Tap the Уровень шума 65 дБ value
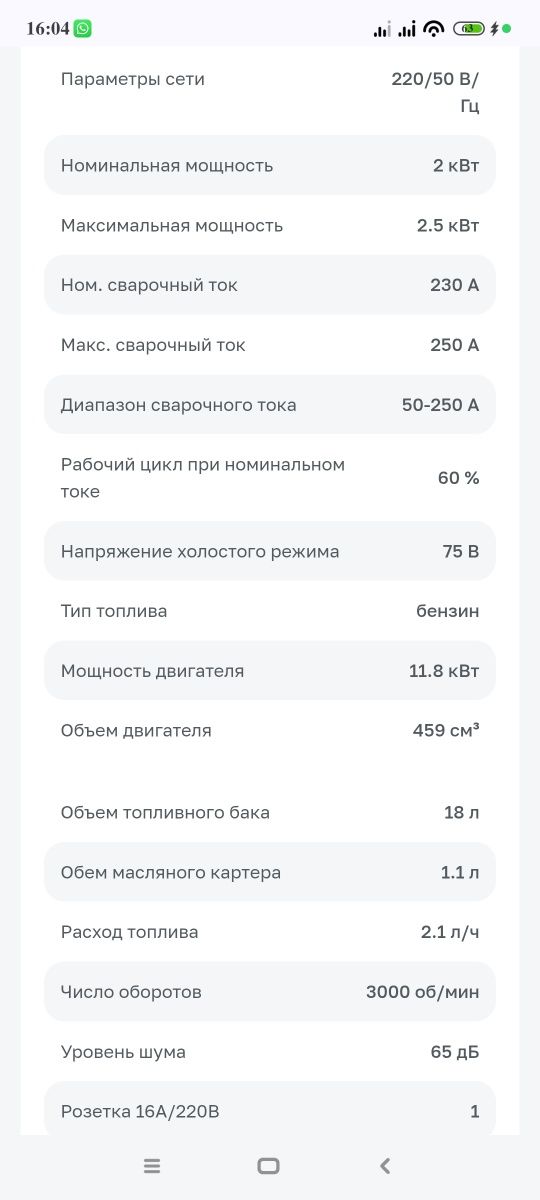540x1200 pixels. click(x=455, y=1052)
